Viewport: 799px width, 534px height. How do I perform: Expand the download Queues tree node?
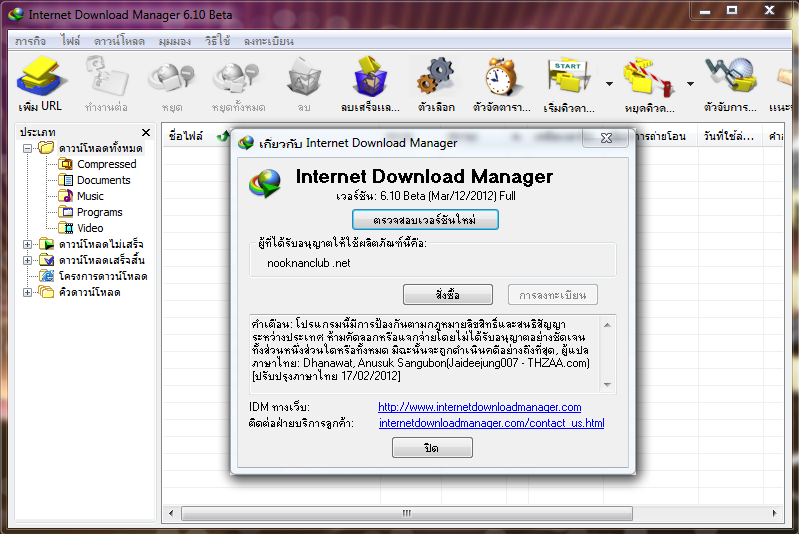pos(28,292)
